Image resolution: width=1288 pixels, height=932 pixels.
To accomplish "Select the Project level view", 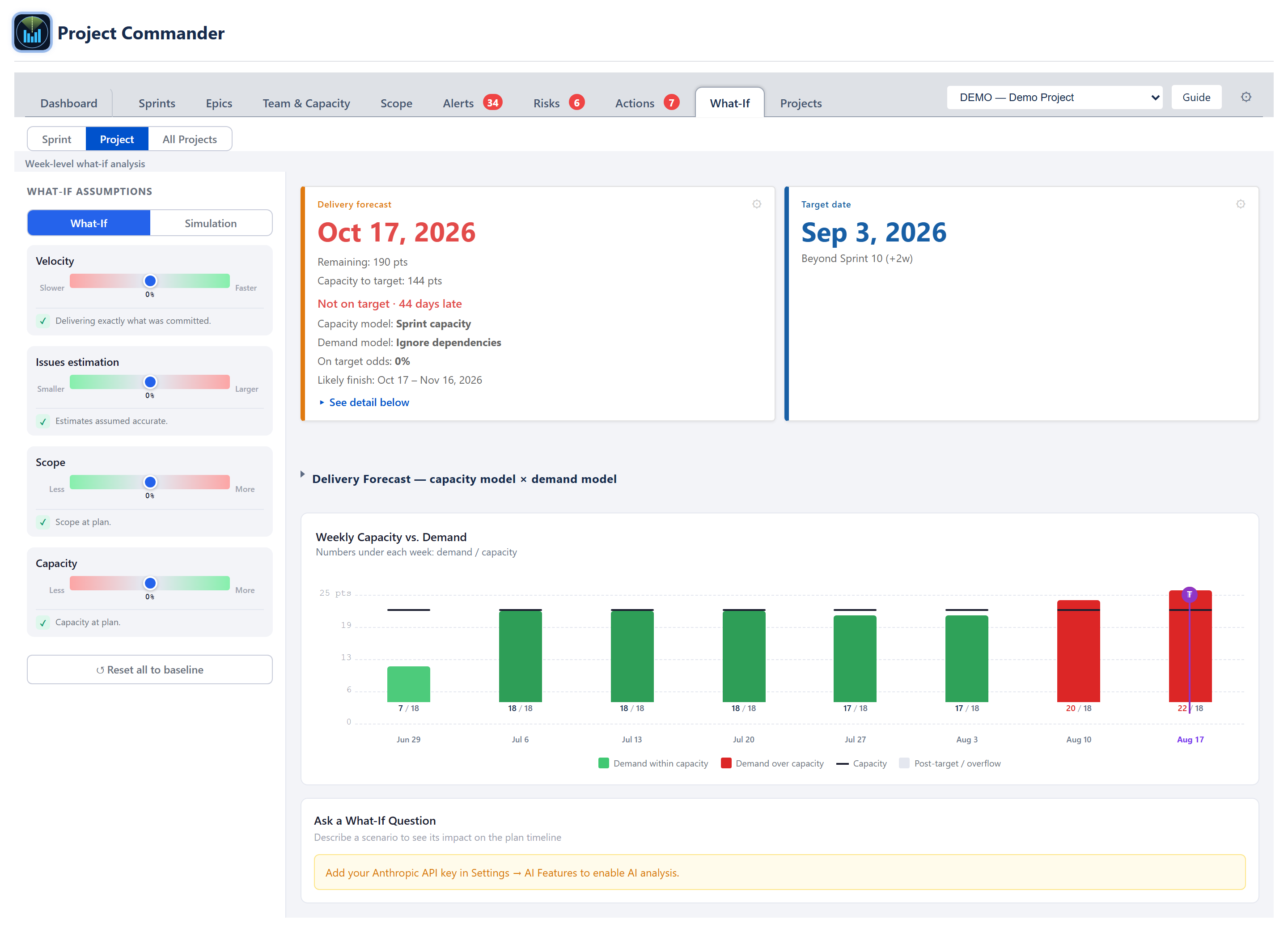I will pyautogui.click(x=117, y=139).
